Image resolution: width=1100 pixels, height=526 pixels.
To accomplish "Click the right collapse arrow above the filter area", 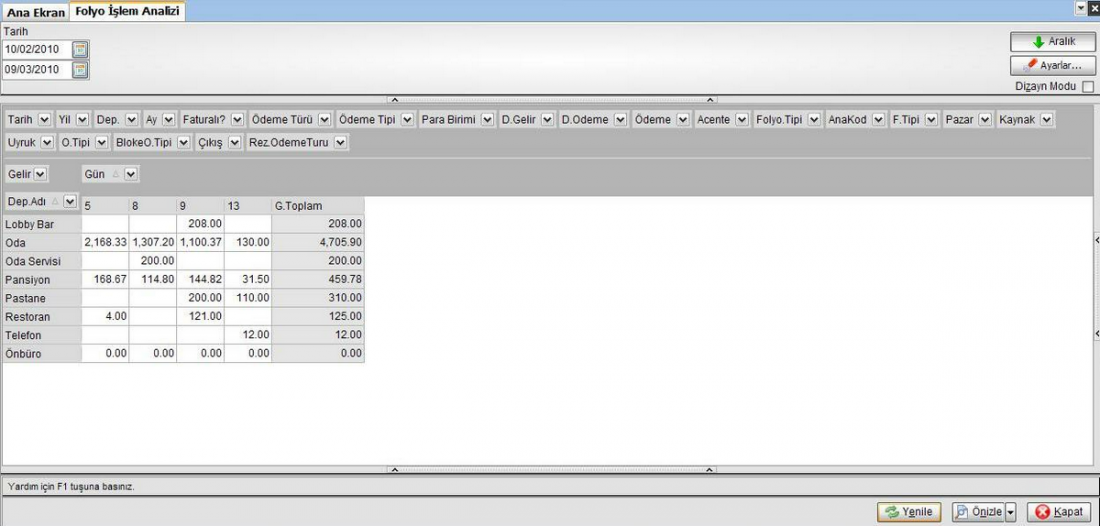I will point(710,100).
